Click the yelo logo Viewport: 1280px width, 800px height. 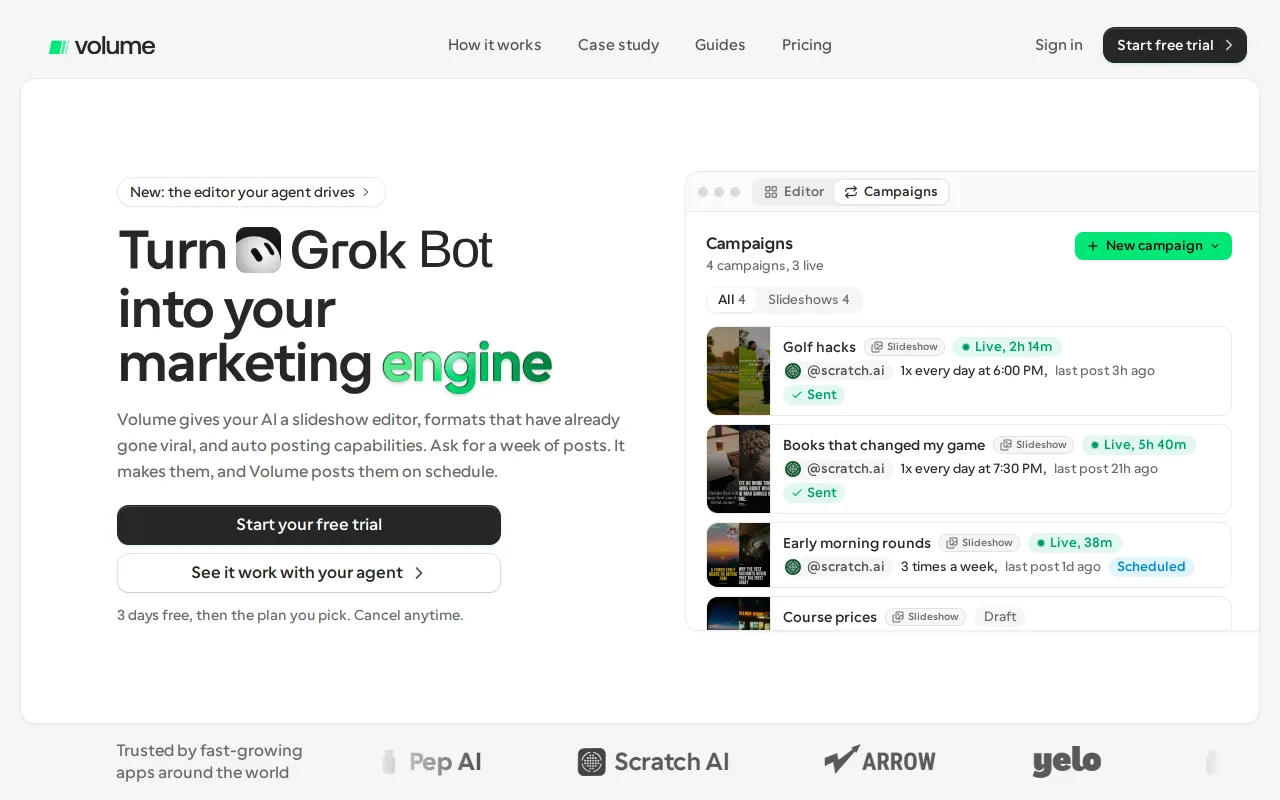(1067, 762)
